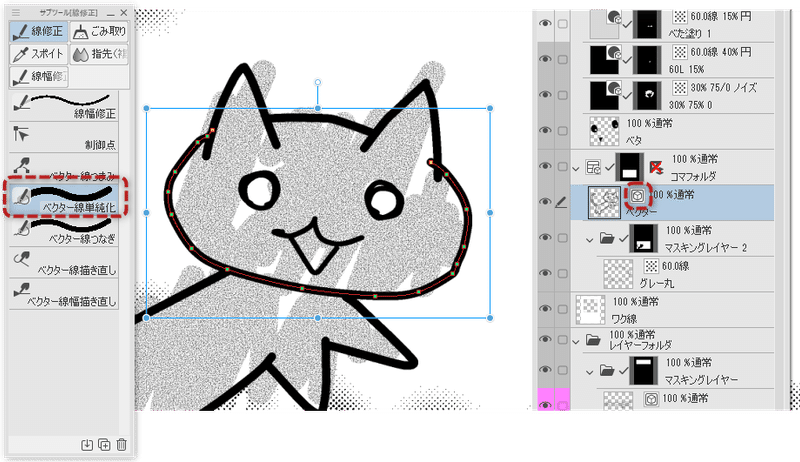Select the layer named 30% 75% 0
The image size is (800, 462).
[x=690, y=105]
